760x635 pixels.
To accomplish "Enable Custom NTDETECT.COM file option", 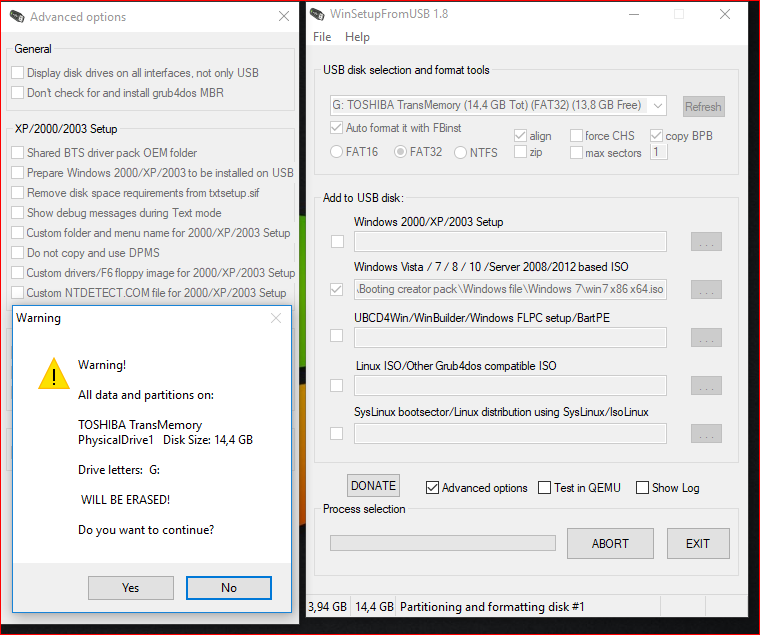I will pos(18,293).
